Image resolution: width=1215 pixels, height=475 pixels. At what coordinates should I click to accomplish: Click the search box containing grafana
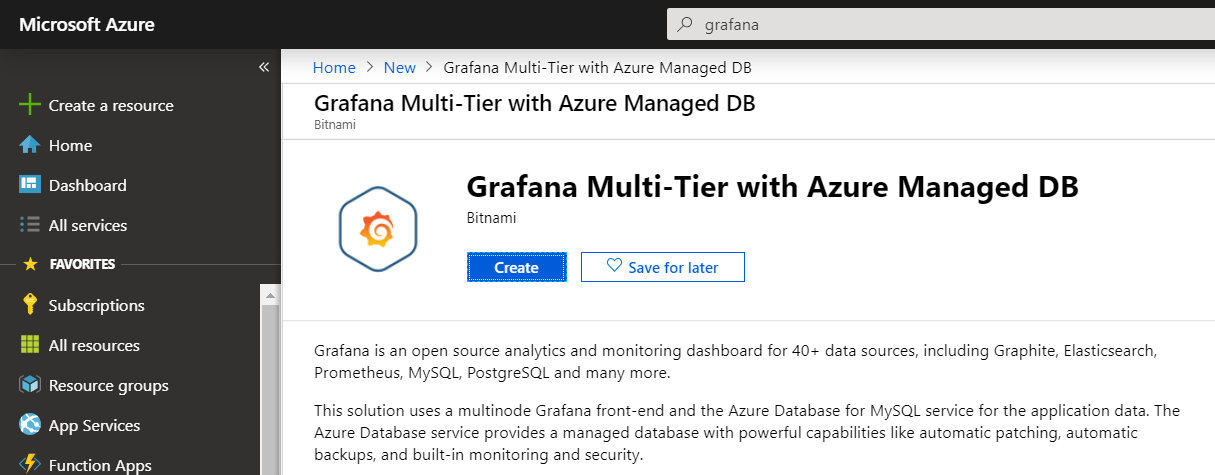coord(940,25)
